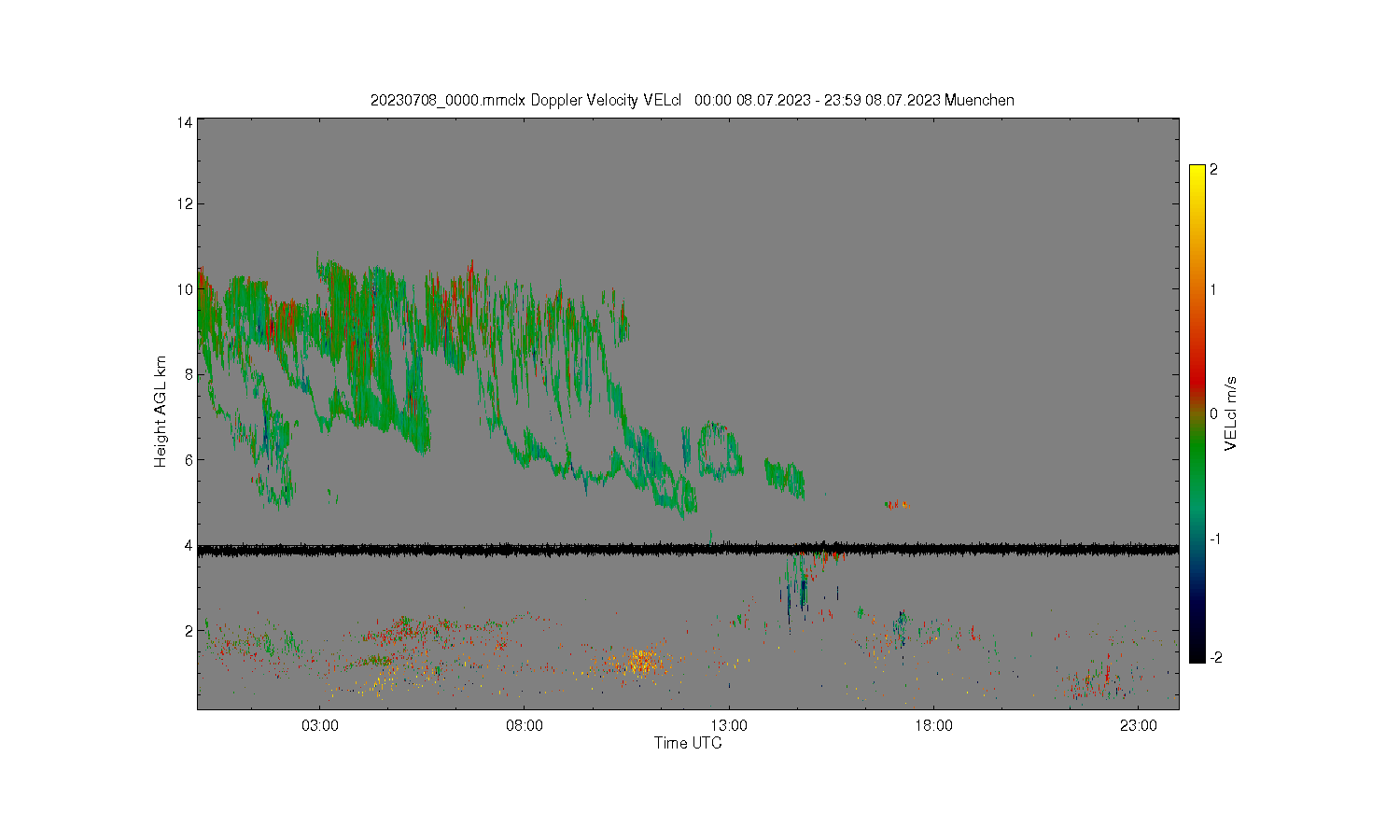1400x840 pixels.
Task: Click the small red echo near 17:00 at 5 km
Action: point(897,505)
